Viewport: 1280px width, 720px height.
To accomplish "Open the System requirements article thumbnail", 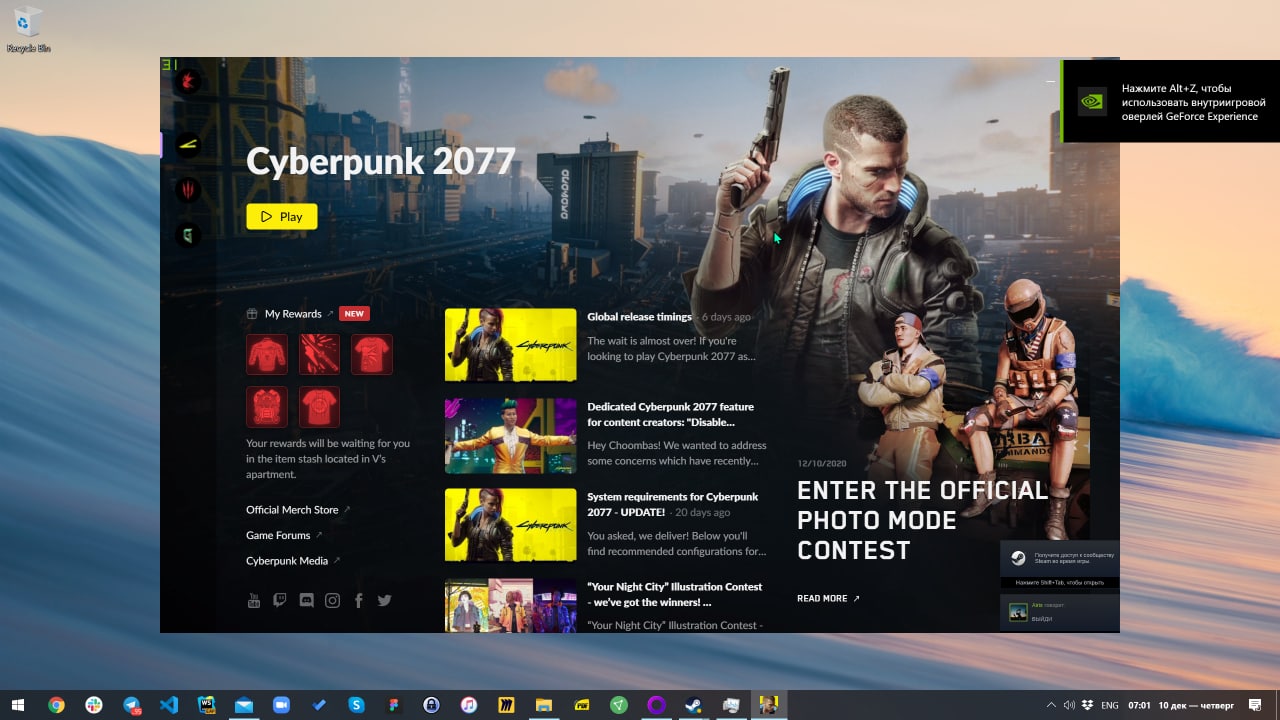I will tap(510, 525).
